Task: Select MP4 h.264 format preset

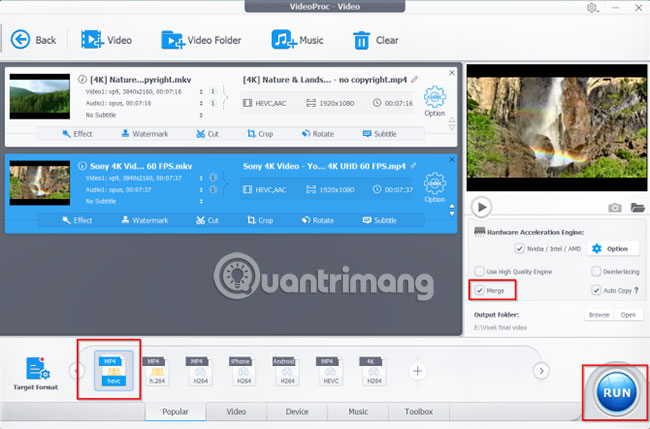Action: 156,371
